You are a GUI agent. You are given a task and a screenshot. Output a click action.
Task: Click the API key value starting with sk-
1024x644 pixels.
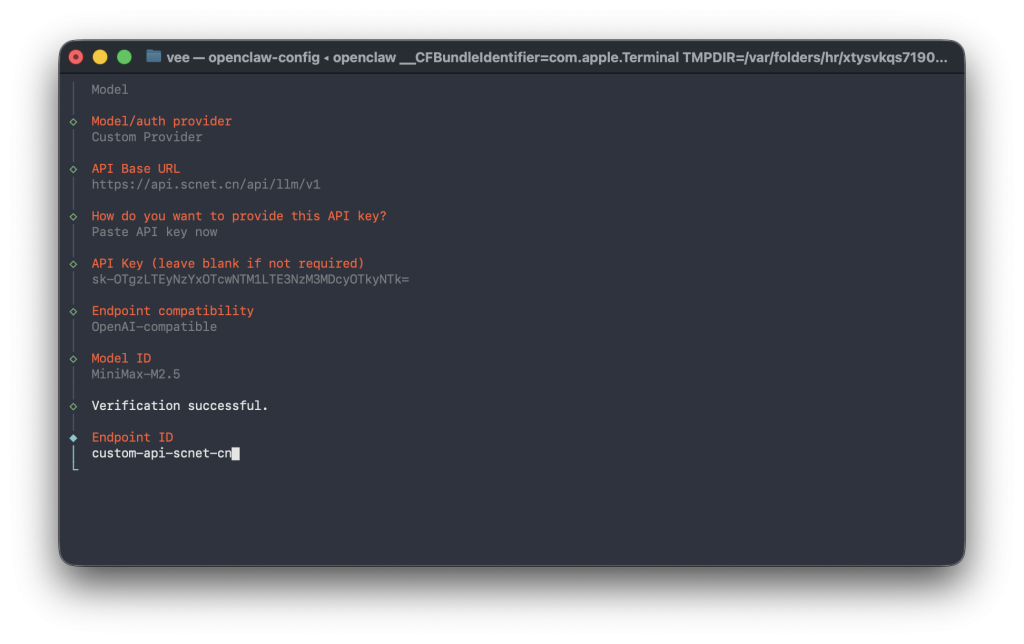[x=250, y=280]
